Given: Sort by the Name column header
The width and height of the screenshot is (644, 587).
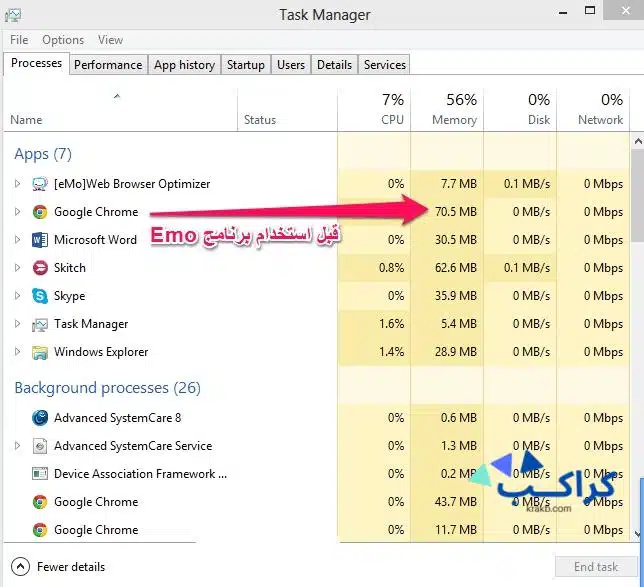Looking at the screenshot, I should pyautogui.click(x=120, y=110).
